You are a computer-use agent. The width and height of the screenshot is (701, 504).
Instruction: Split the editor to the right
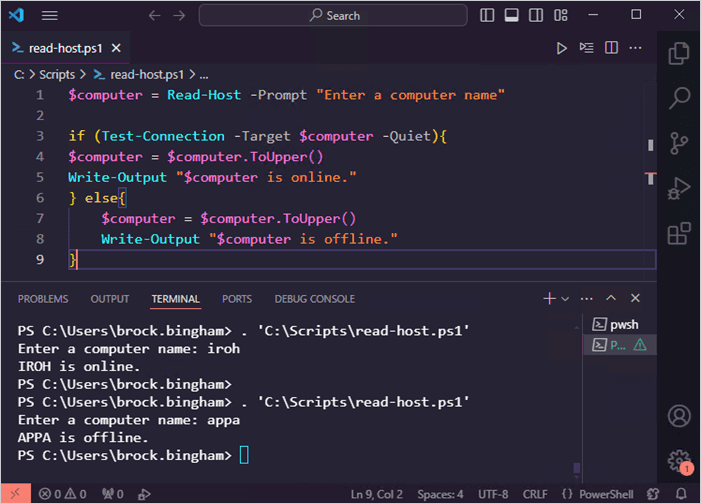point(611,47)
